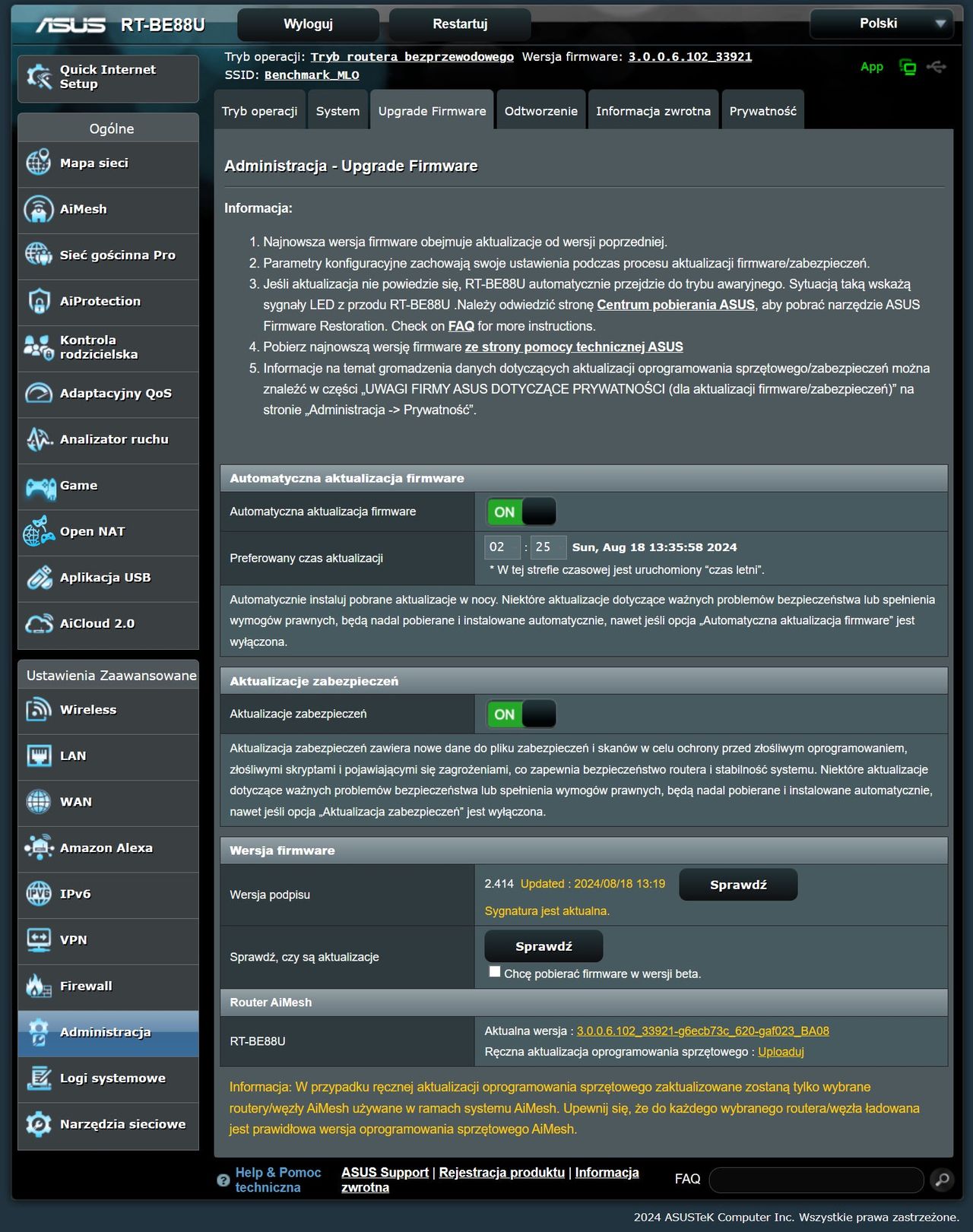Viewport: 973px width, 1232px height.
Task: Open Analizator ruchu icon
Action: tap(39, 439)
